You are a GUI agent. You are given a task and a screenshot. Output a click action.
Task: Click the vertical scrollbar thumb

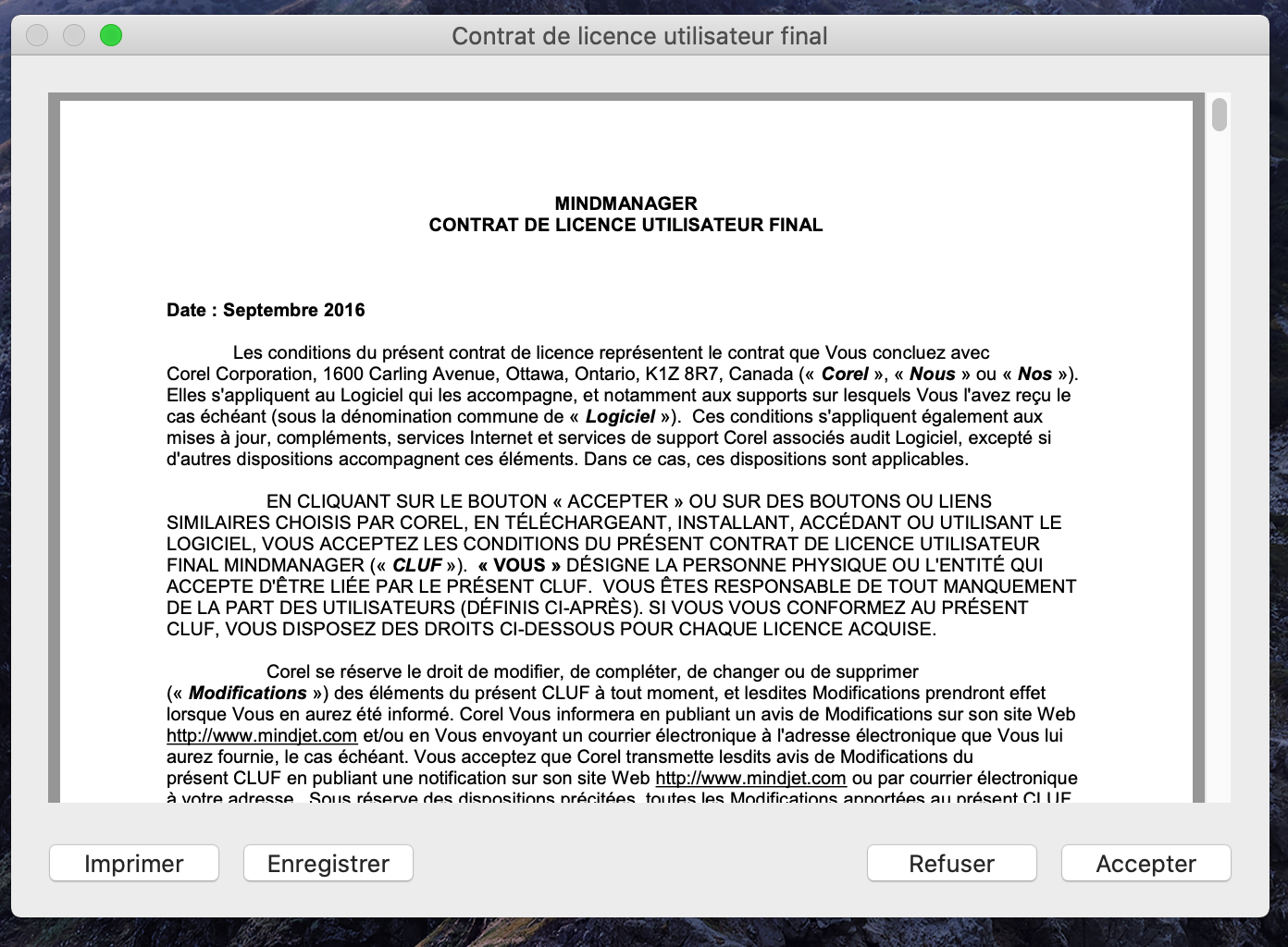1220,116
